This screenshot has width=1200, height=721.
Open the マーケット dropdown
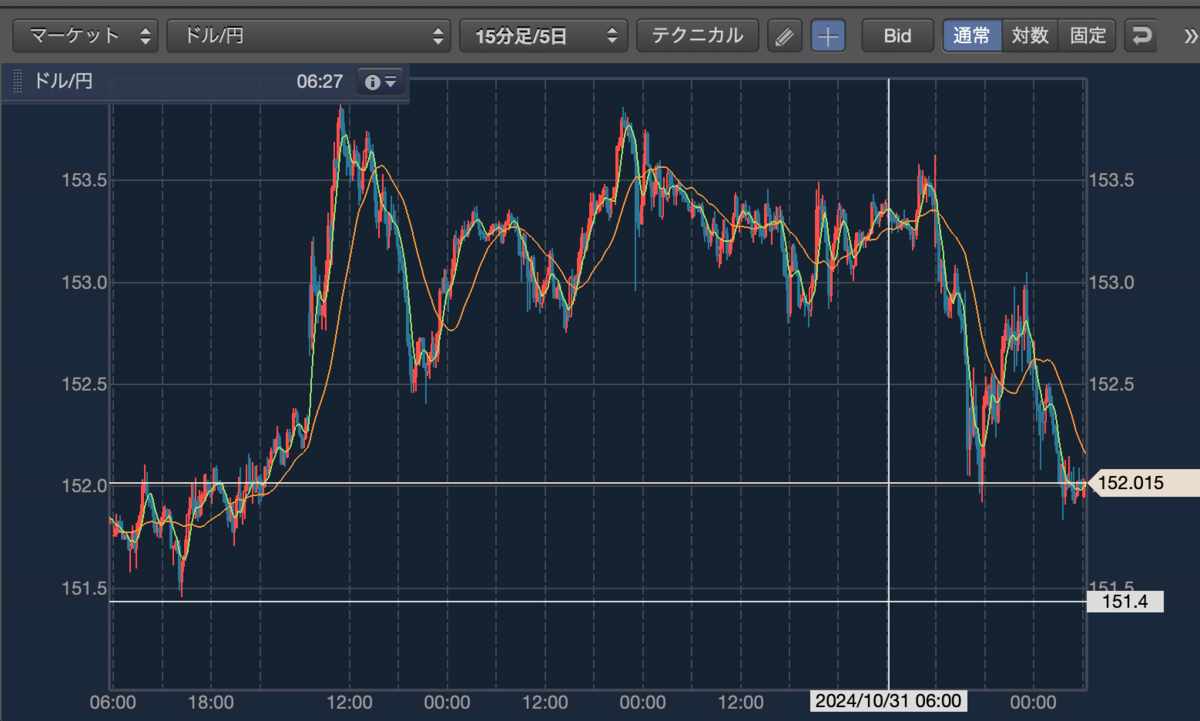pyautogui.click(x=85, y=36)
